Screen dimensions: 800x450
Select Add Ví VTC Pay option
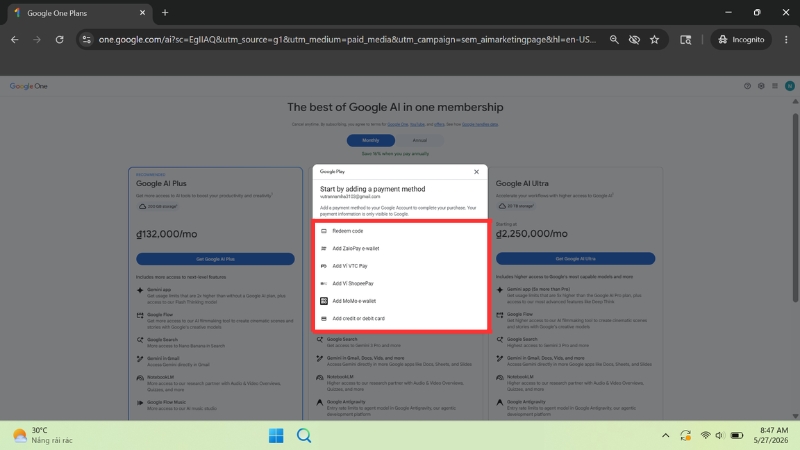[x=401, y=266]
